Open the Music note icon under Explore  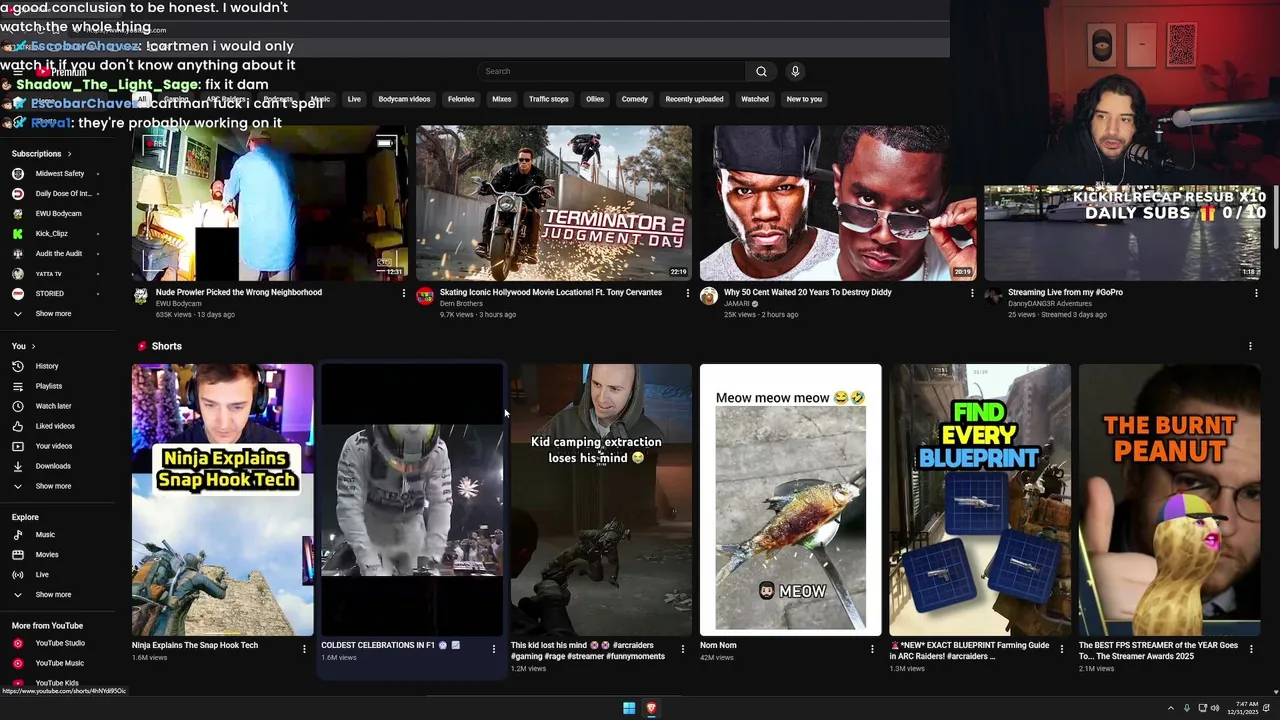pyautogui.click(x=17, y=535)
